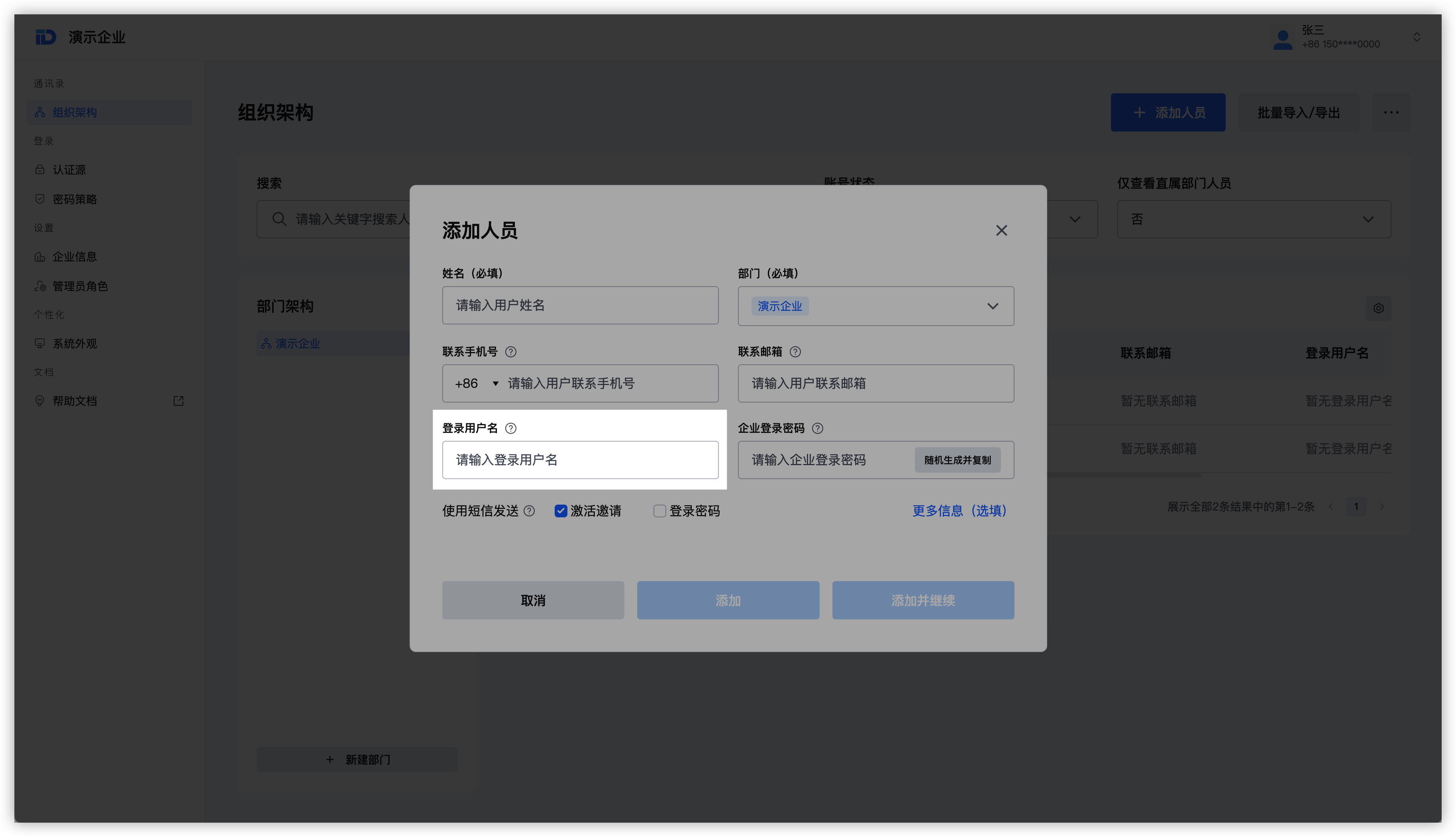The height and width of the screenshot is (837, 1456).
Task: Click help icon beside 企业登录密码
Action: point(818,428)
